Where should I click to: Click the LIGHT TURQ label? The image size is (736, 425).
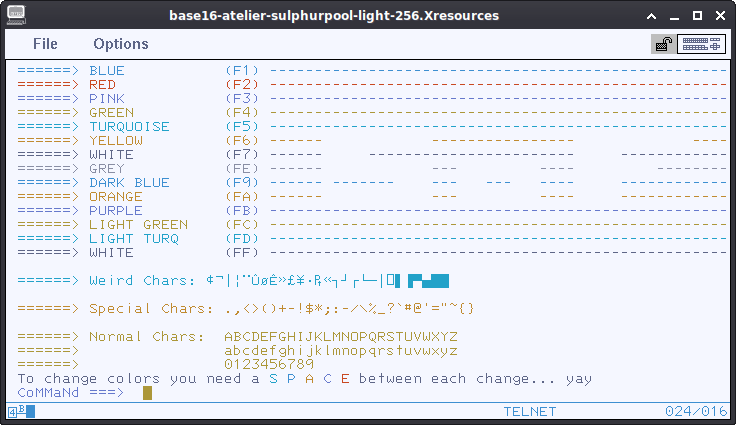[134, 239]
